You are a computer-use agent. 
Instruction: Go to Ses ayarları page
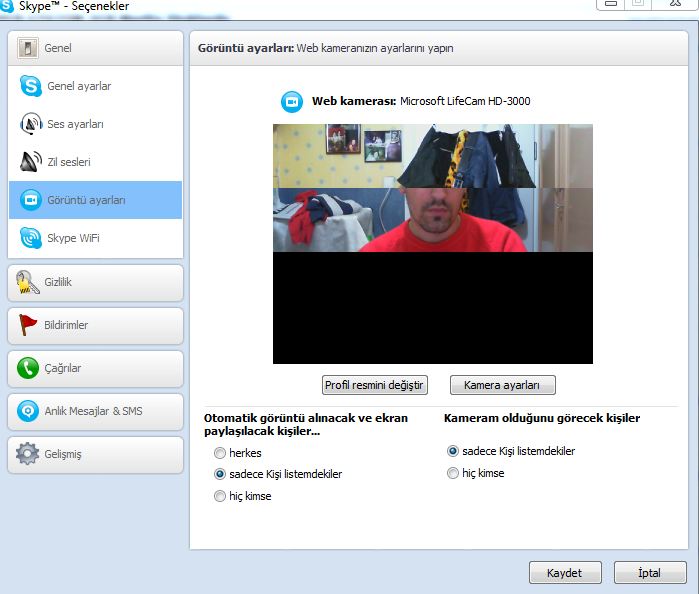pyautogui.click(x=95, y=124)
